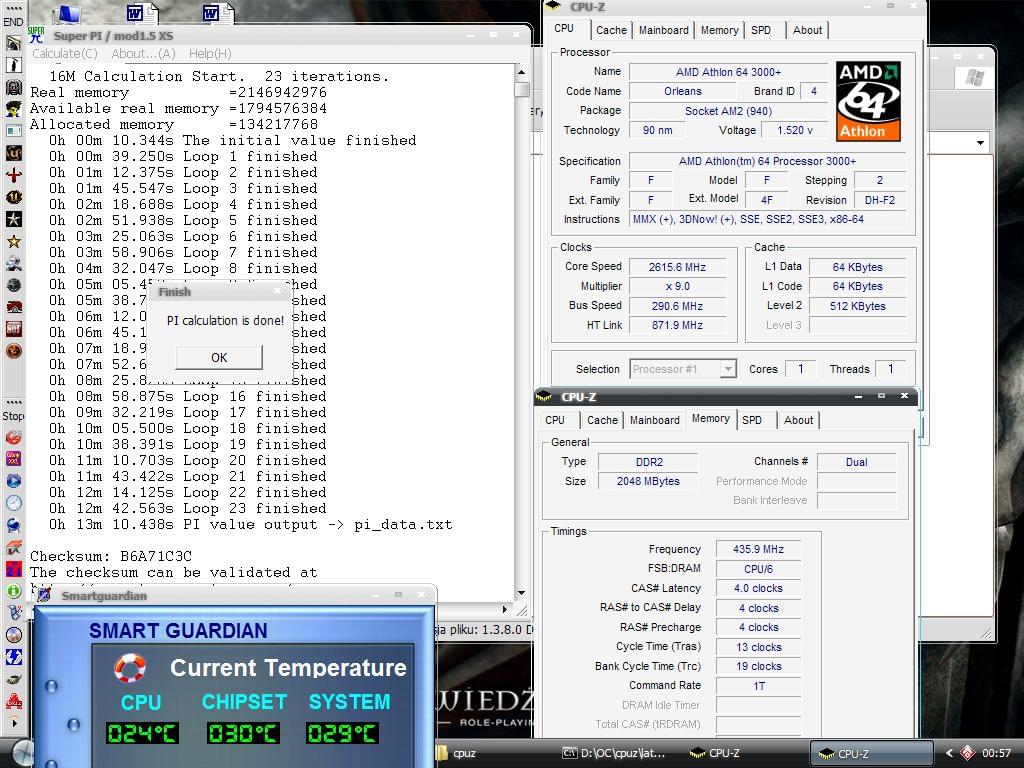Viewport: 1024px width, 768px height.
Task: Show hidden system tray icons
Action: coord(950,753)
